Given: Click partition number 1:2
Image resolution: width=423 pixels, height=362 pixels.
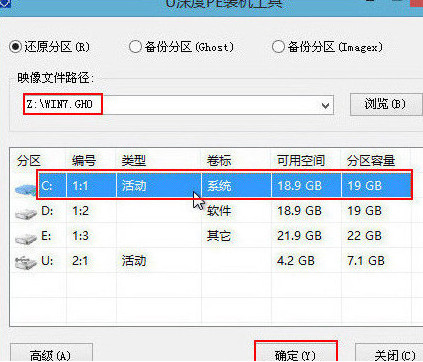Looking at the screenshot, I should [80, 211].
